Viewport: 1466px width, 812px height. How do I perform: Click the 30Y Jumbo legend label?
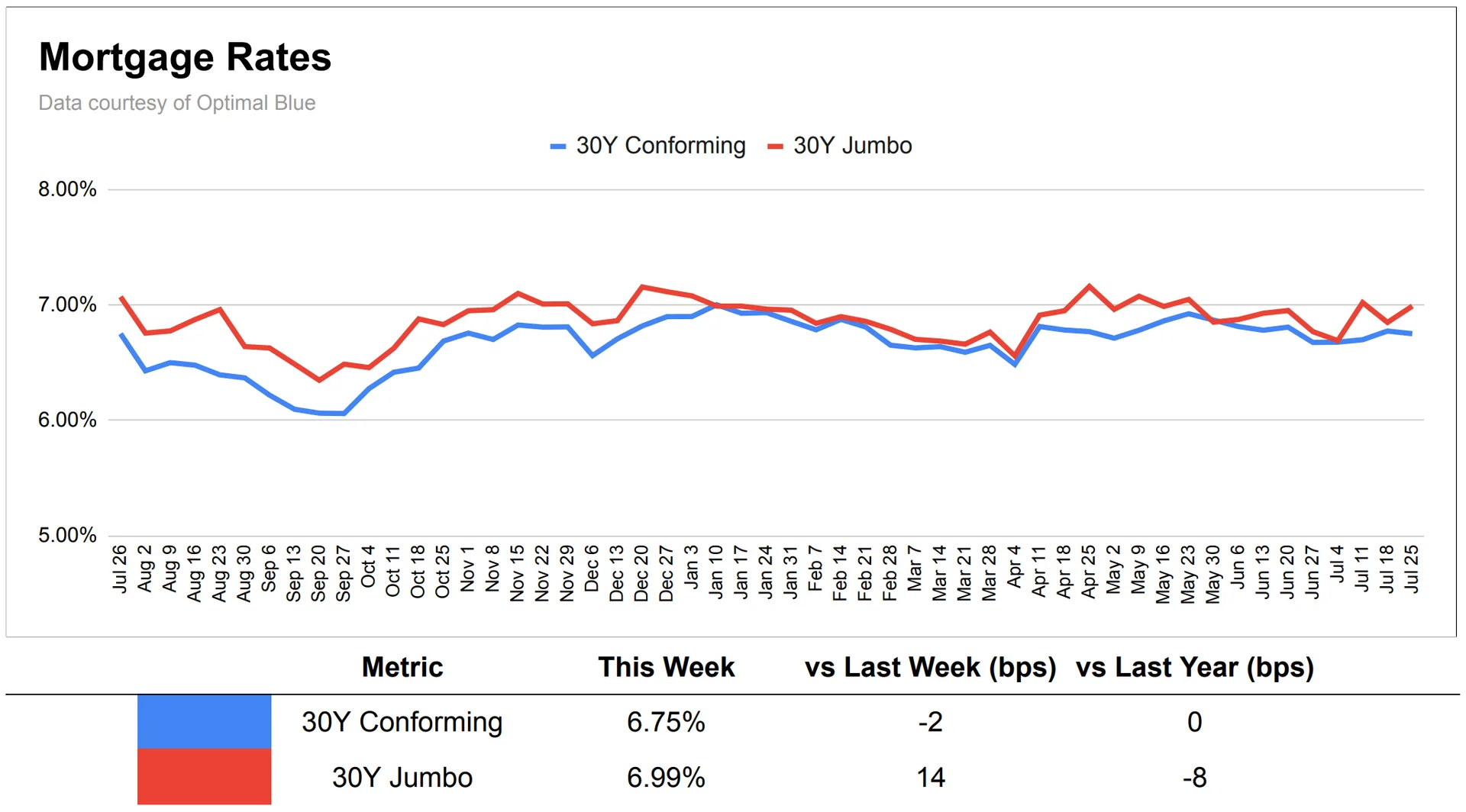click(x=852, y=146)
